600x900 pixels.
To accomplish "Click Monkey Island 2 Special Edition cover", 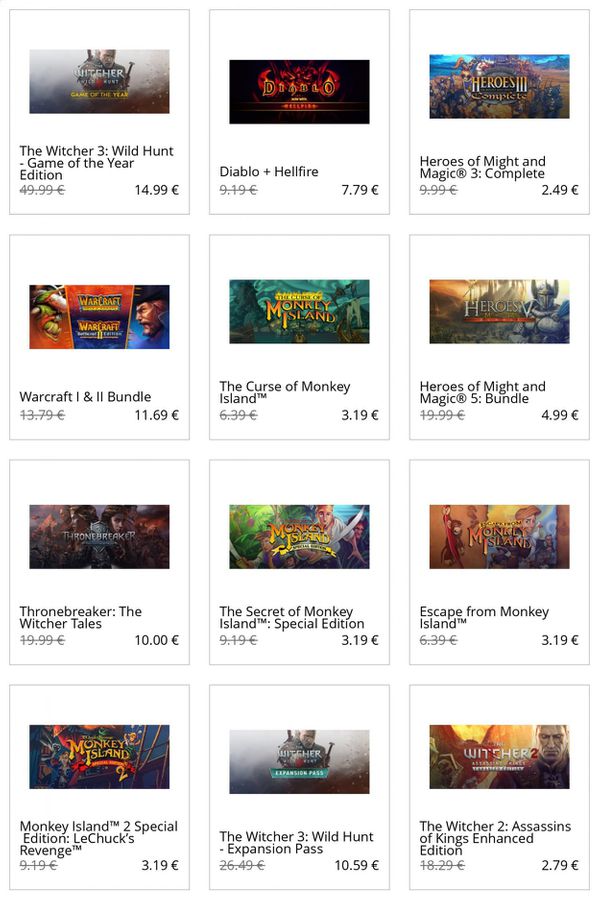I will pyautogui.click(x=99, y=757).
